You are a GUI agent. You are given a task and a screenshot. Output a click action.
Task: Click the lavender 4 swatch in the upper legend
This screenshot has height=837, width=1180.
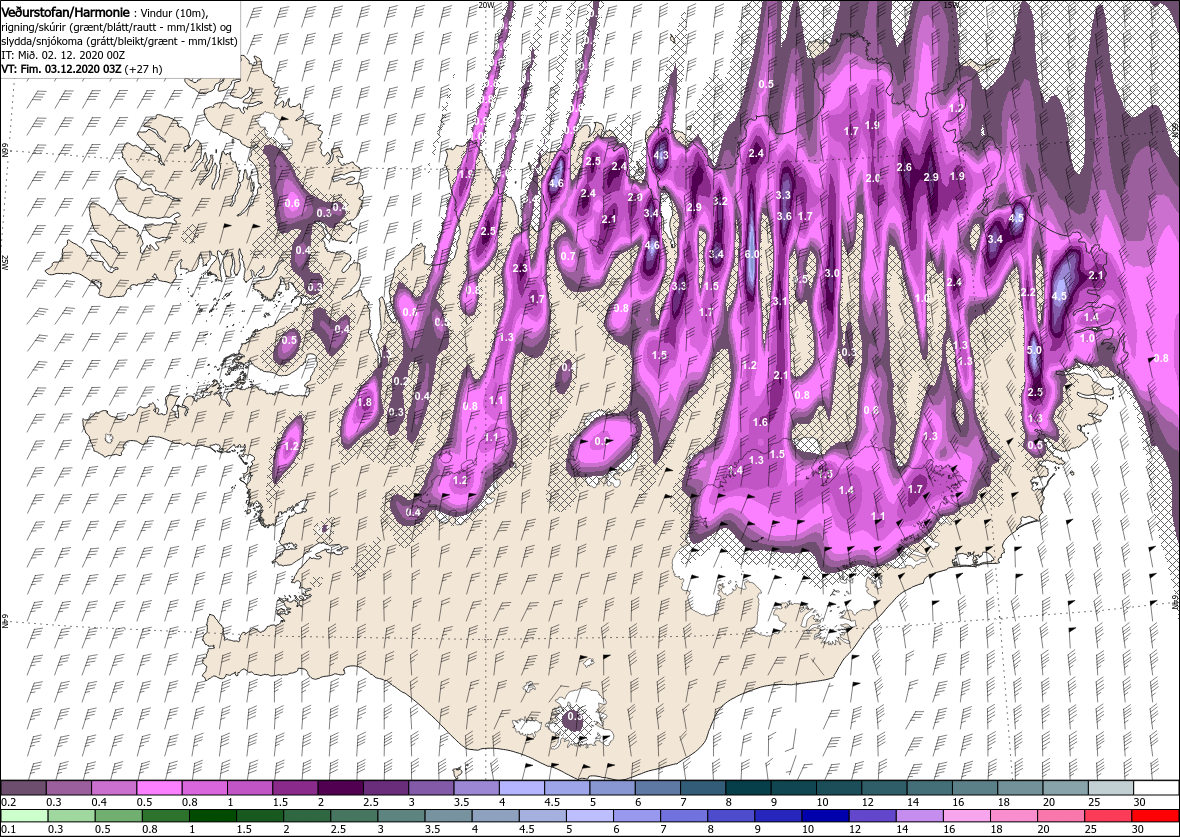point(522,787)
